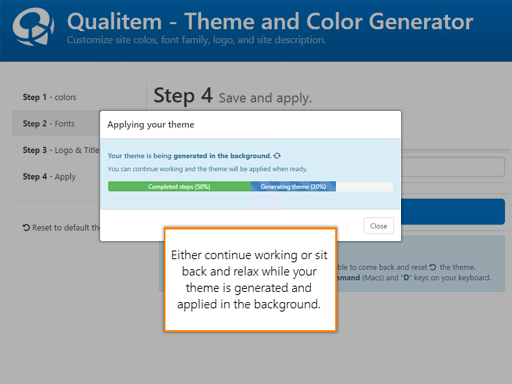Click the 'You can continue working' message
The image size is (512, 384).
point(207,169)
